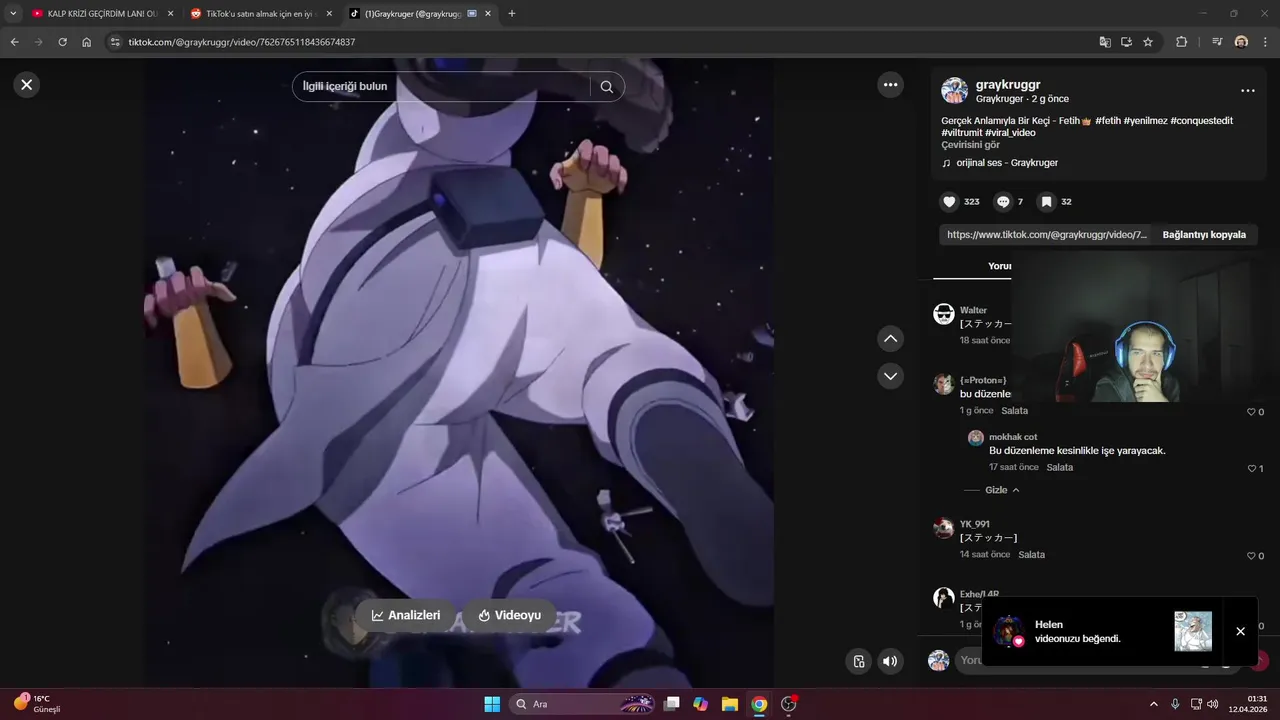Open graykruggr's profile avatar
This screenshot has height=720, width=1280.
(954, 90)
